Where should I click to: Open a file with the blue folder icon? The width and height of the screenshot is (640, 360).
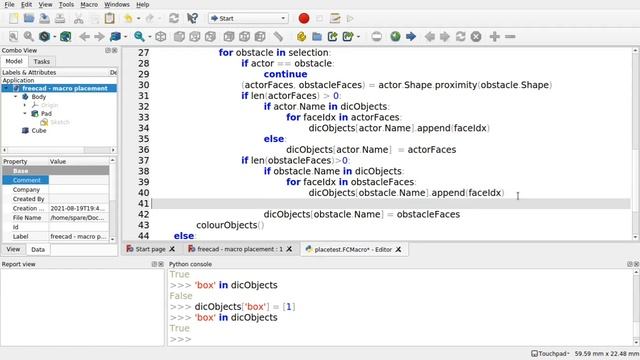(x=29, y=18)
